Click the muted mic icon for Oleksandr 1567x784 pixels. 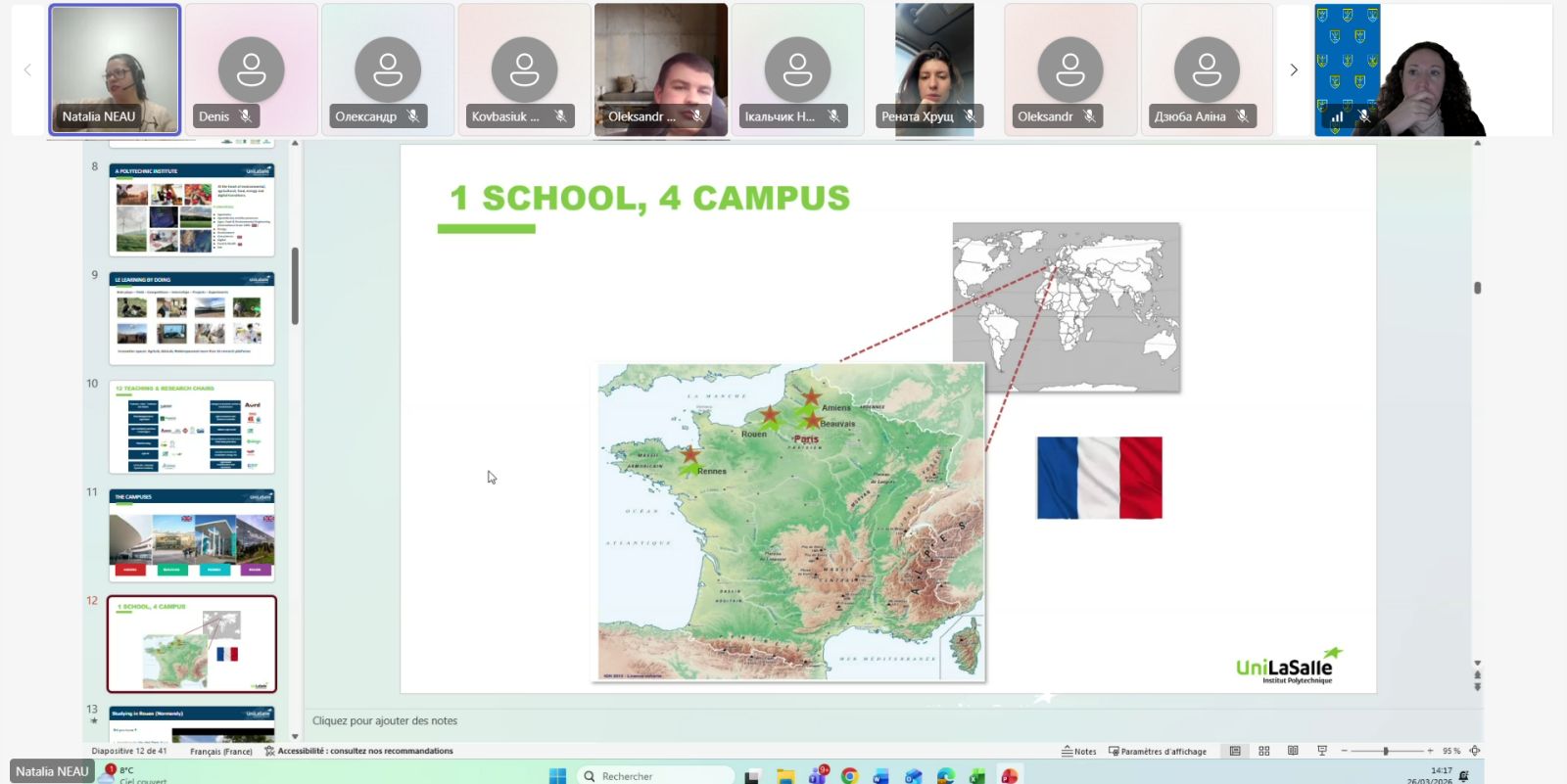point(1089,116)
